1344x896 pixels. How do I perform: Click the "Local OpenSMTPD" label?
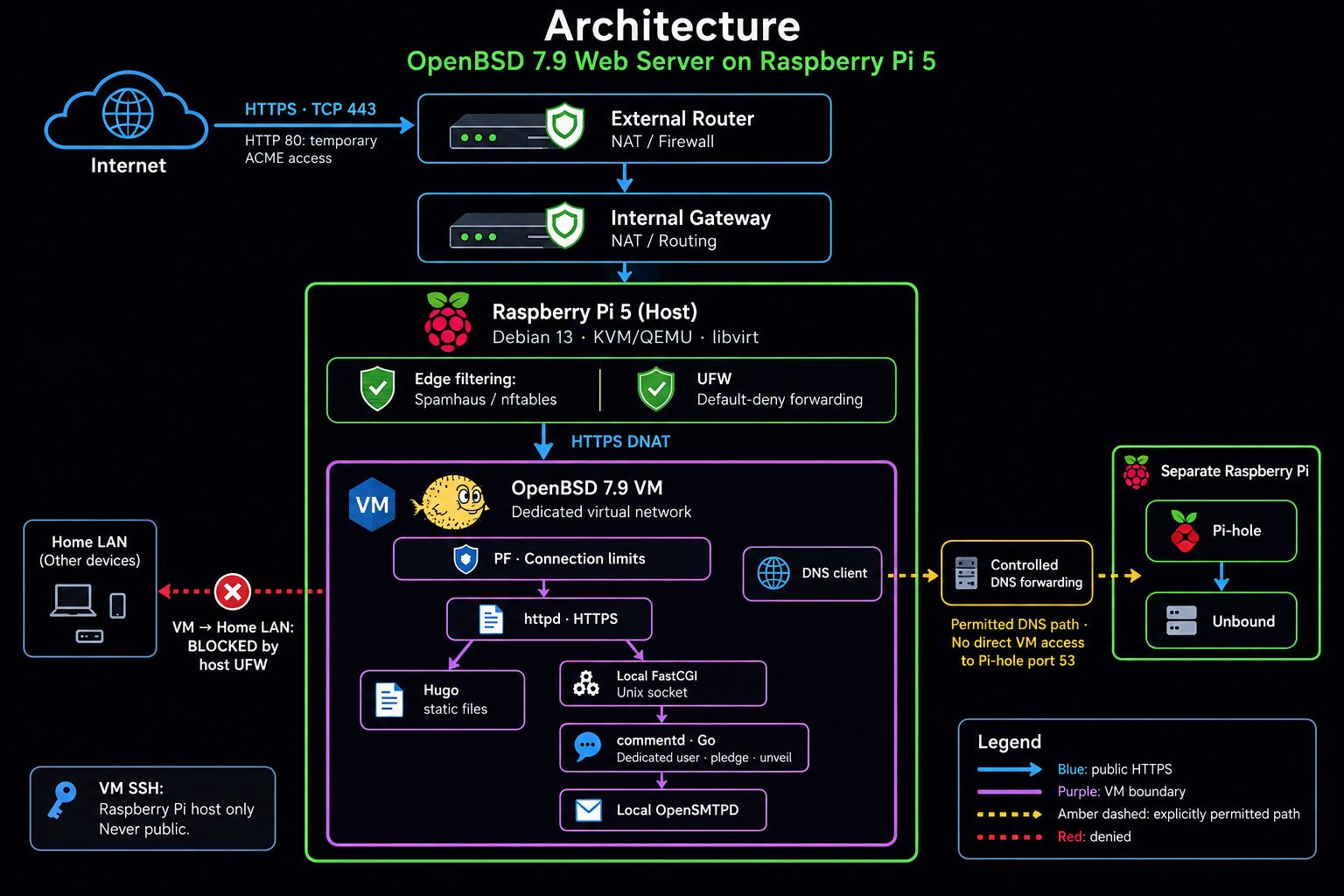tap(677, 810)
